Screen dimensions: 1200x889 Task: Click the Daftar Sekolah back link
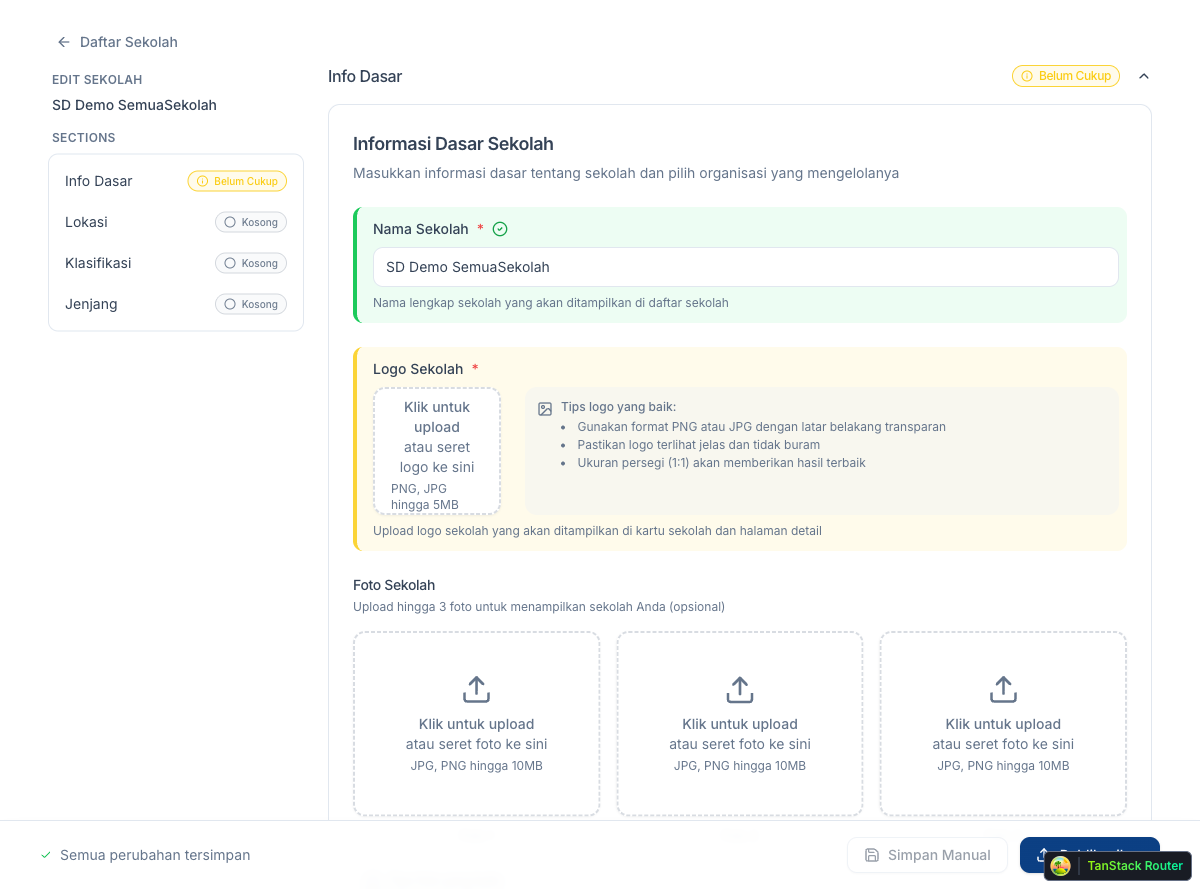[x=128, y=42]
